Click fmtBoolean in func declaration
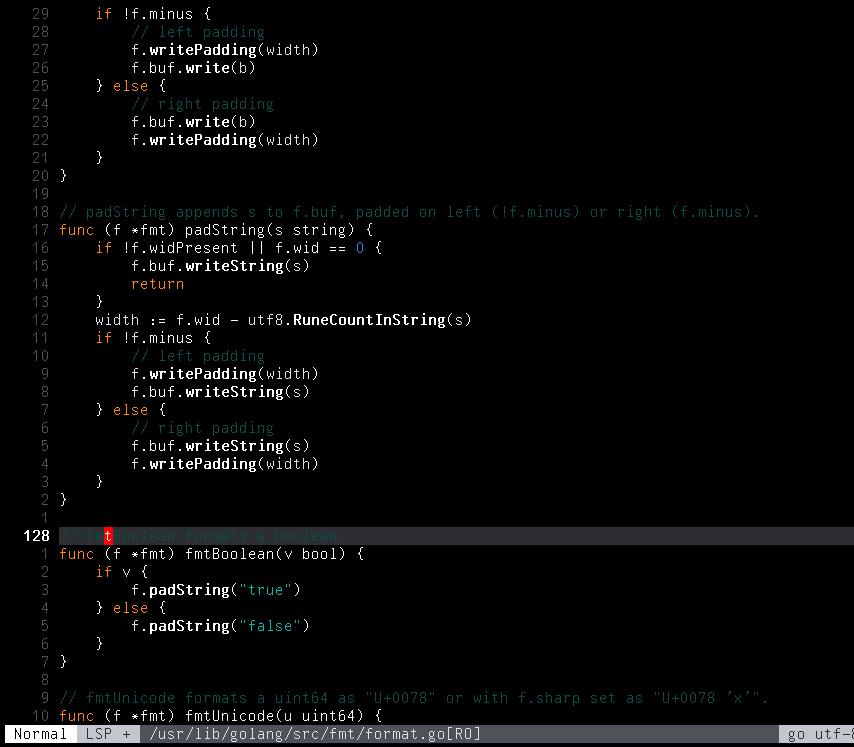The image size is (854, 747). [229, 554]
